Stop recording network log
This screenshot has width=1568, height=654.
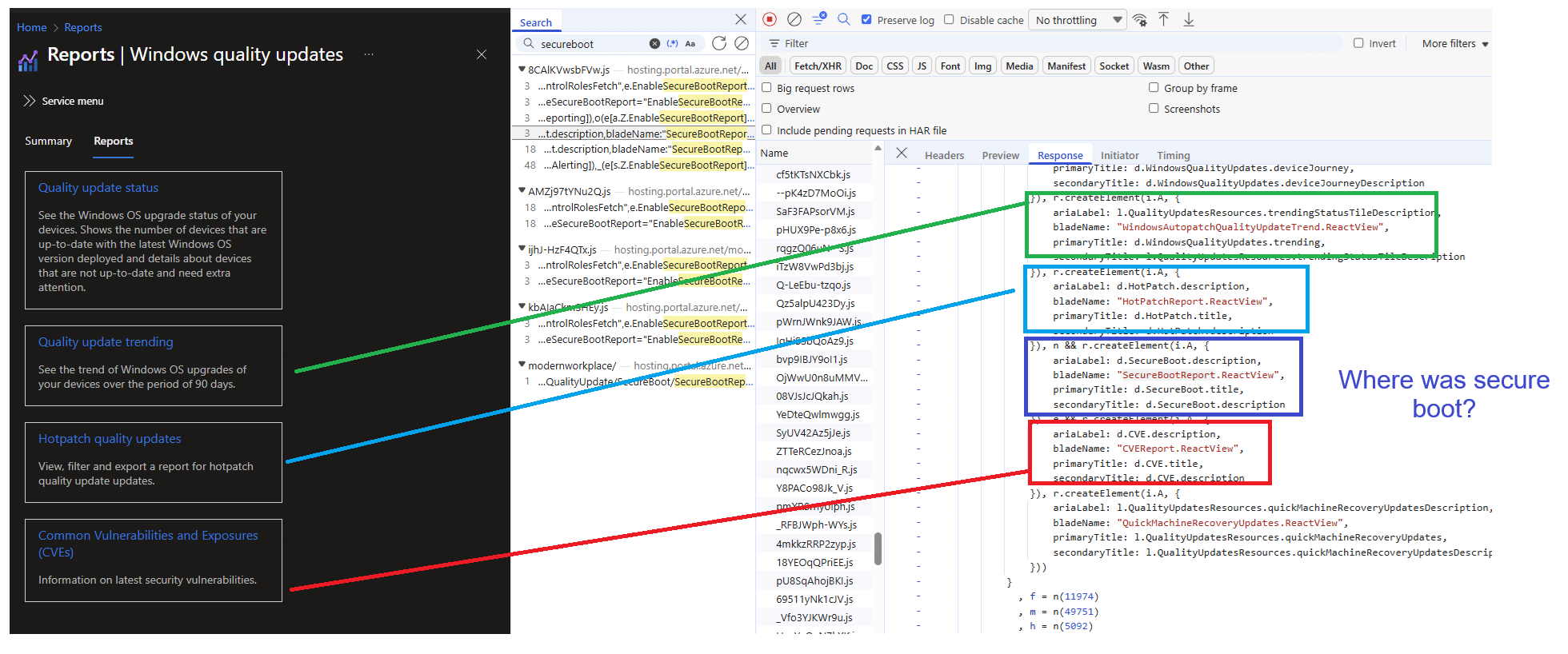pos(770,19)
